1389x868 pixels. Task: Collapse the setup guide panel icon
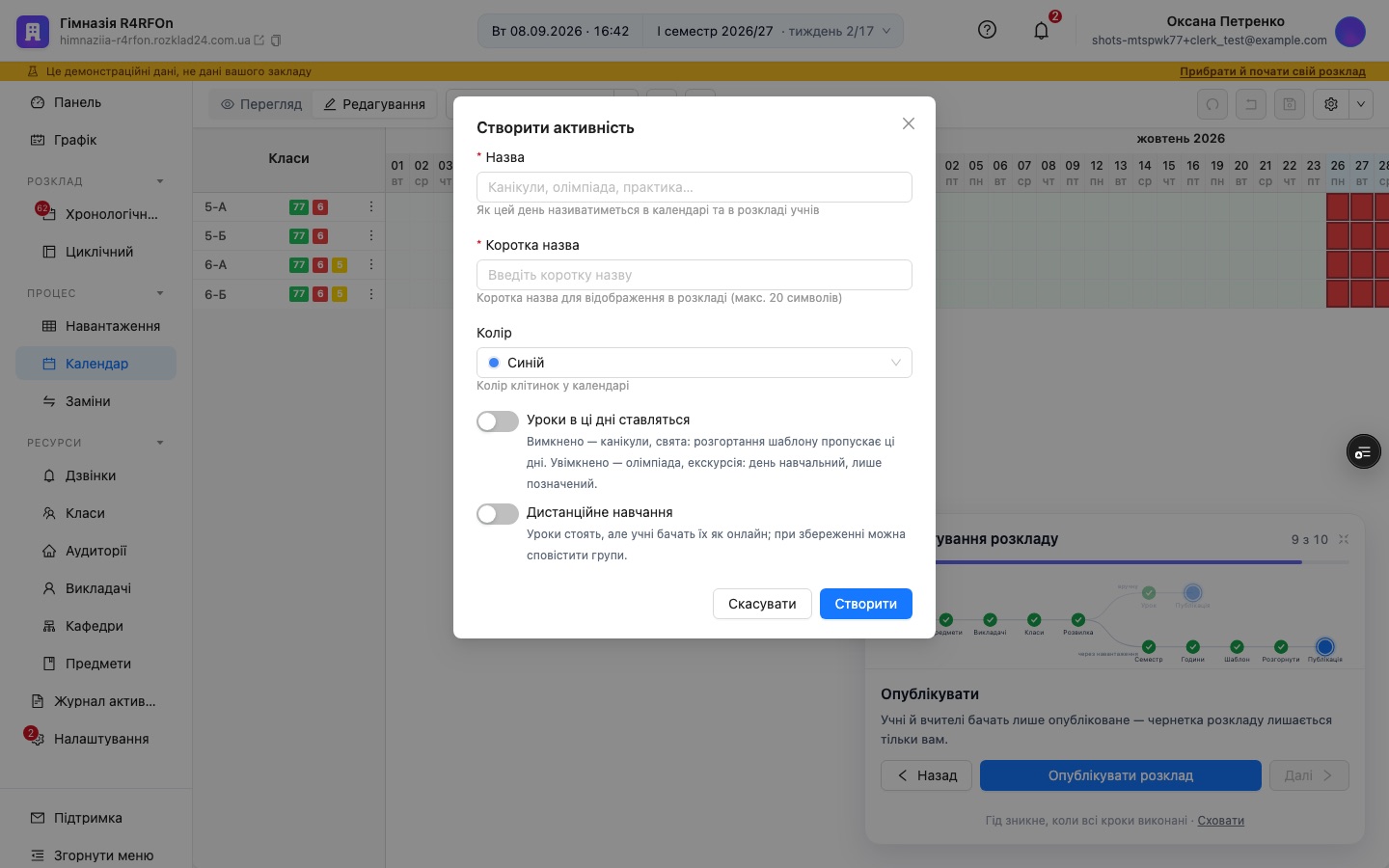(x=1344, y=539)
